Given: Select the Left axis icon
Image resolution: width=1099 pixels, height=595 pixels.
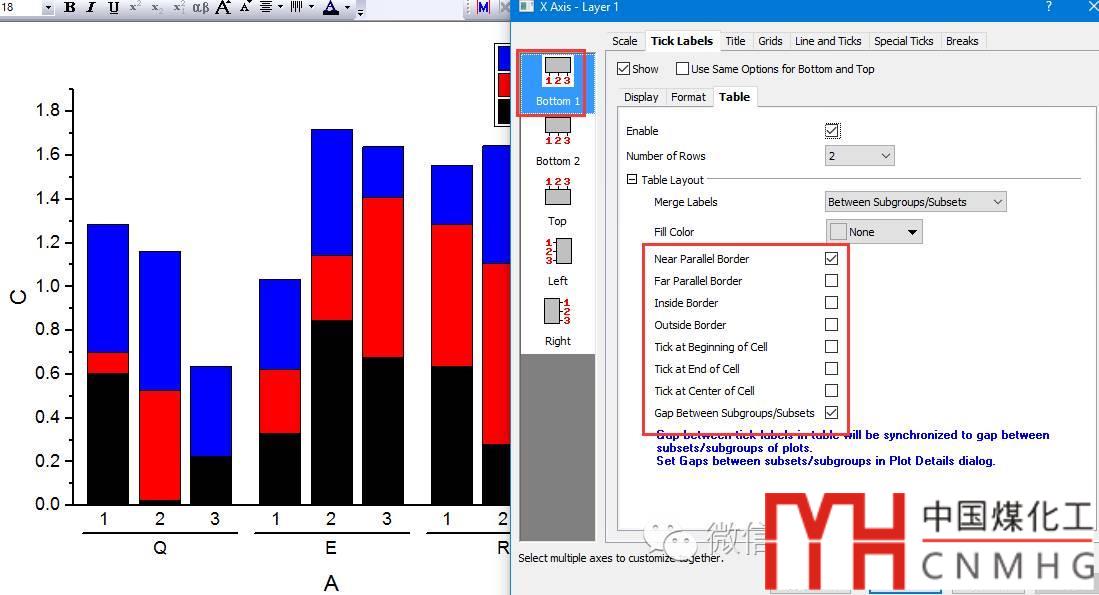Looking at the screenshot, I should click(x=557, y=252).
